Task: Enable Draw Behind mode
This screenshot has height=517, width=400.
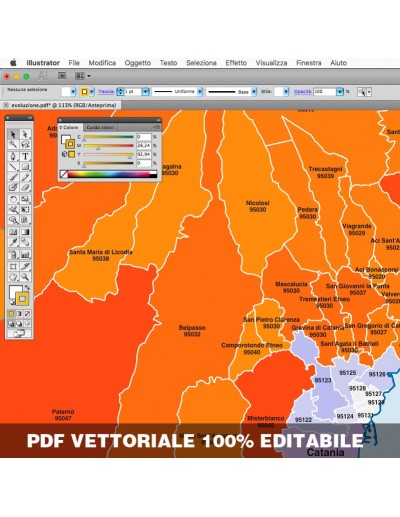Action: [x=19, y=323]
